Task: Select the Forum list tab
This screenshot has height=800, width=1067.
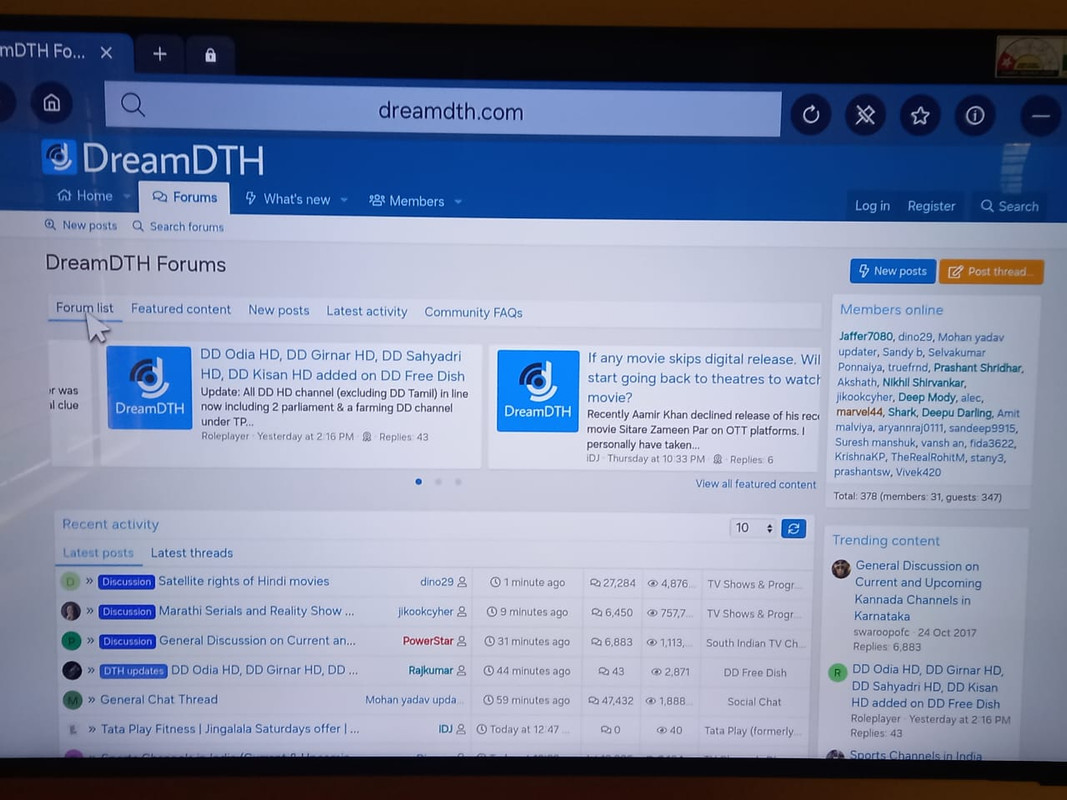Action: pyautogui.click(x=84, y=307)
